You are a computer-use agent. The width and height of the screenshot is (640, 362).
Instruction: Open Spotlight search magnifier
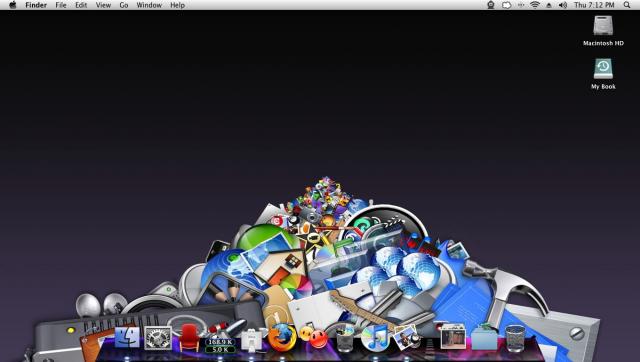click(x=627, y=5)
